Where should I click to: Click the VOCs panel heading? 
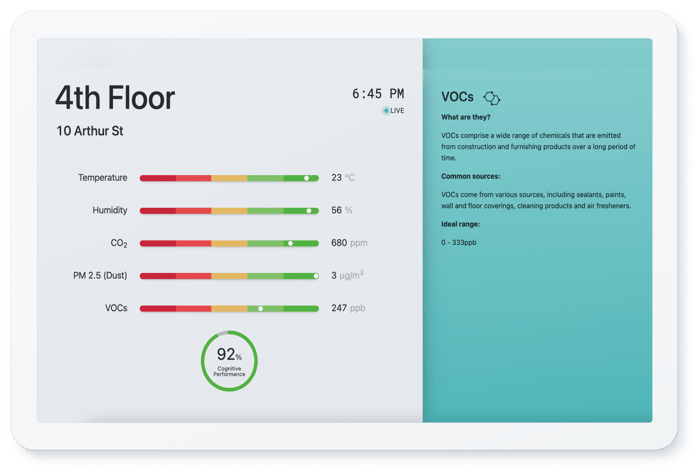(x=457, y=97)
